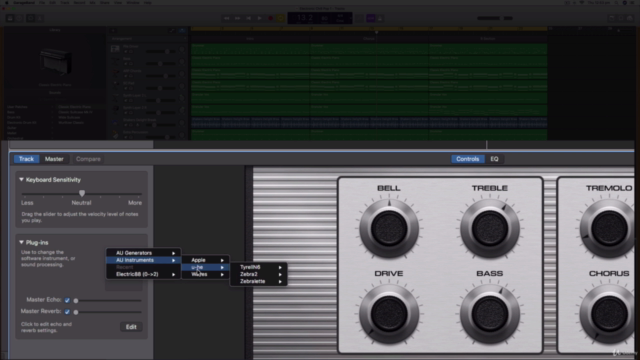The height and width of the screenshot is (360, 640).
Task: Toggle the Metronome button
Action: 380,18
